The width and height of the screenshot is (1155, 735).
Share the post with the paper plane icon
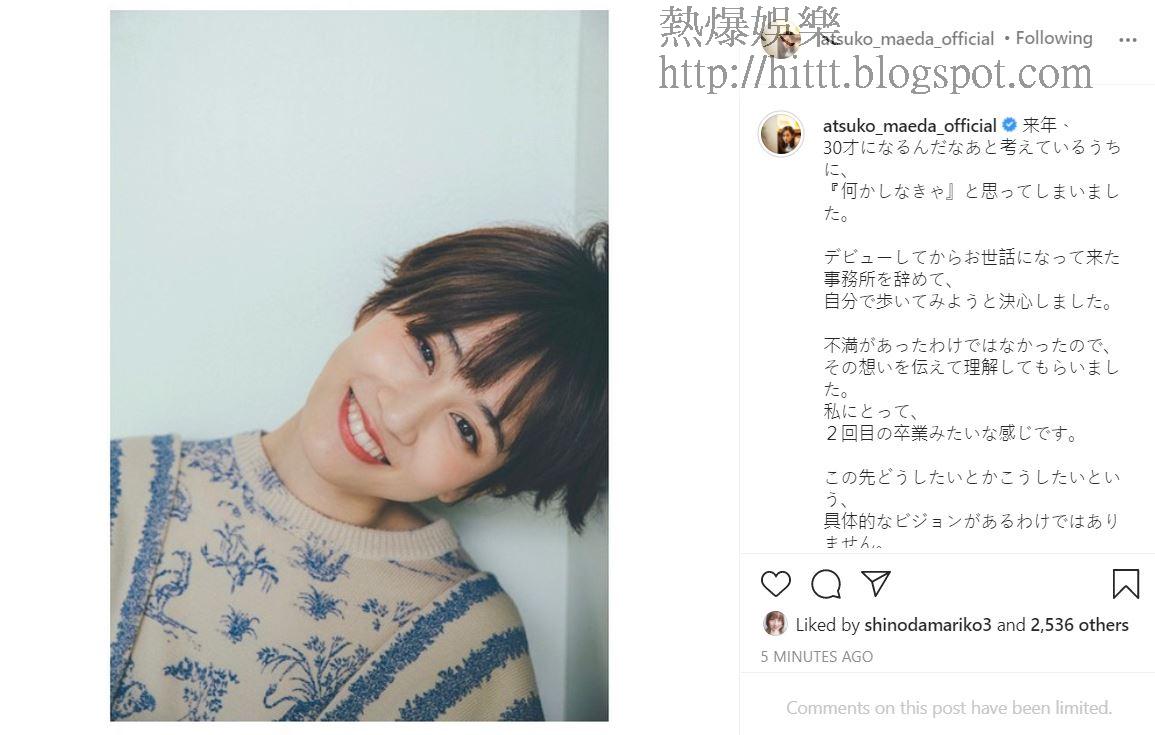876,583
